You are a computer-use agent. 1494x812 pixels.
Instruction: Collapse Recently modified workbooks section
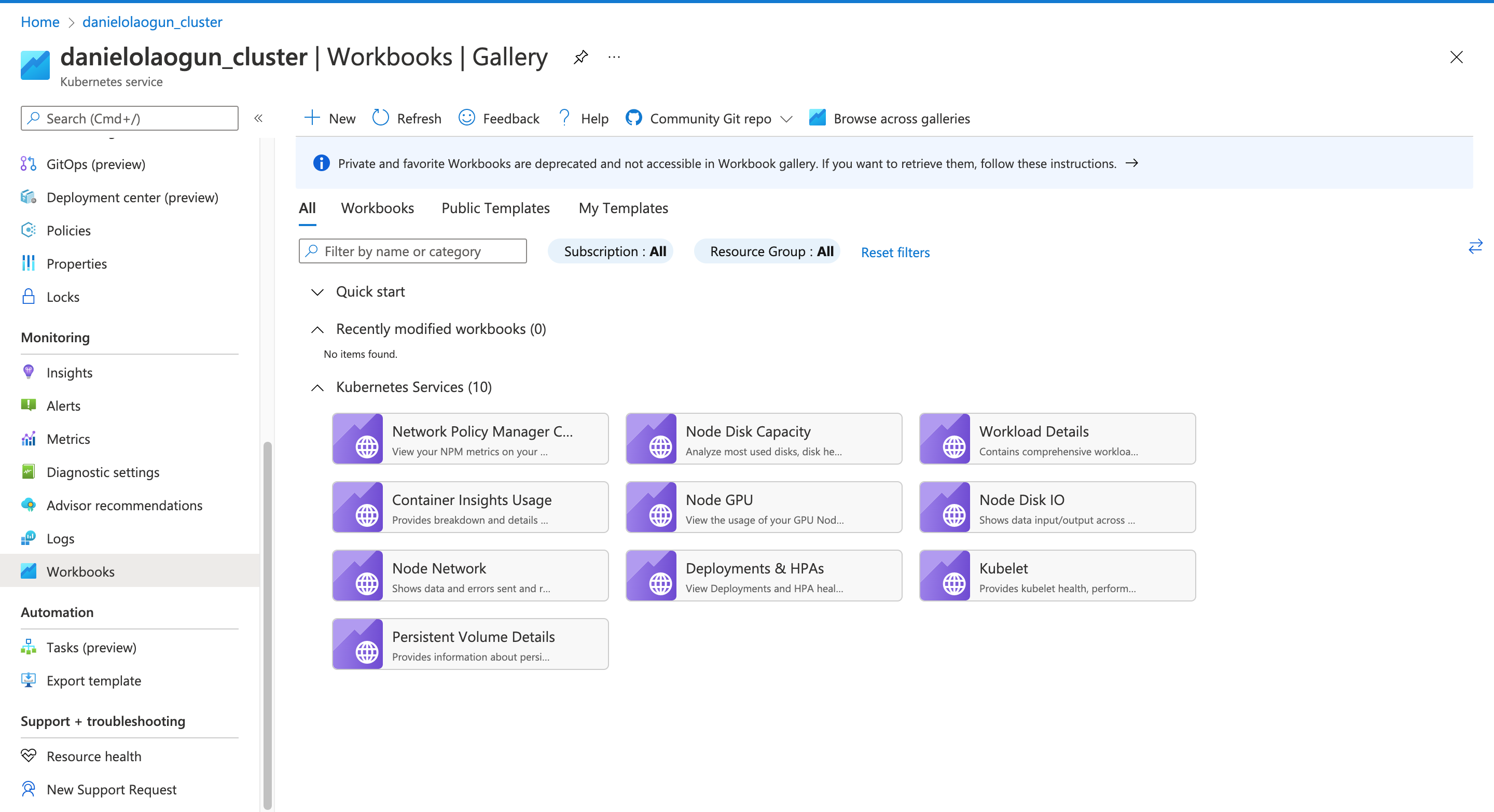[x=317, y=330]
